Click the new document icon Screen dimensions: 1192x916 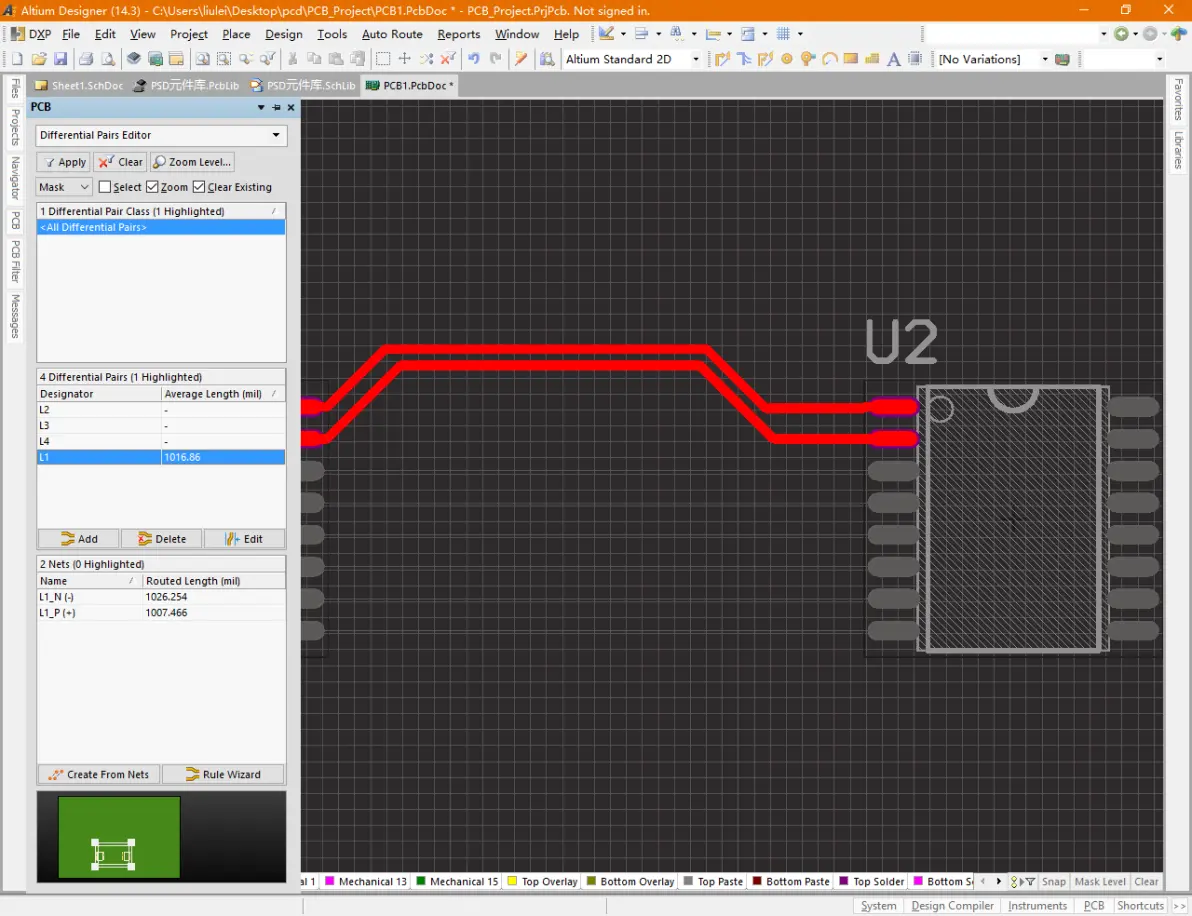[x=17, y=59]
